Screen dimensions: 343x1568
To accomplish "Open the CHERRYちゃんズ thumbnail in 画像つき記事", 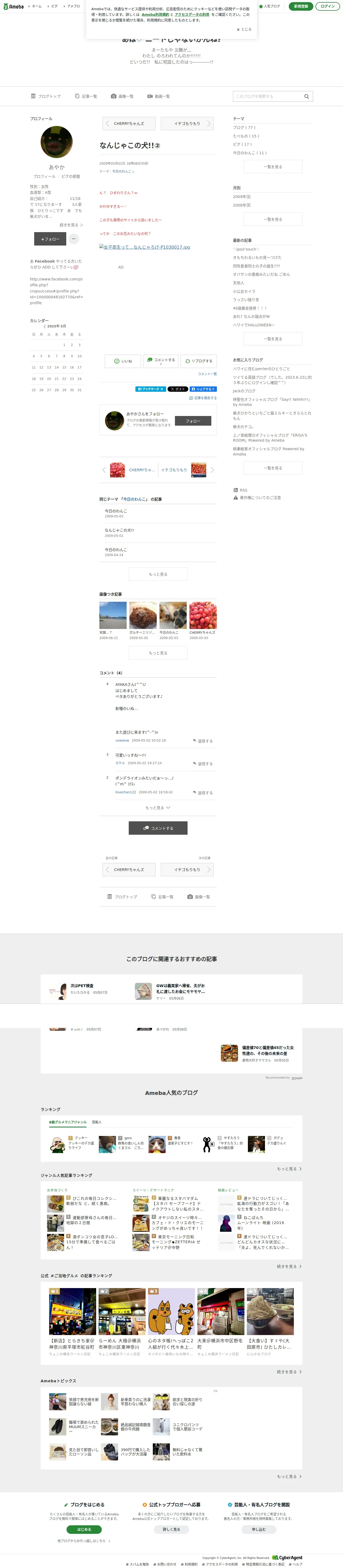I will (203, 615).
